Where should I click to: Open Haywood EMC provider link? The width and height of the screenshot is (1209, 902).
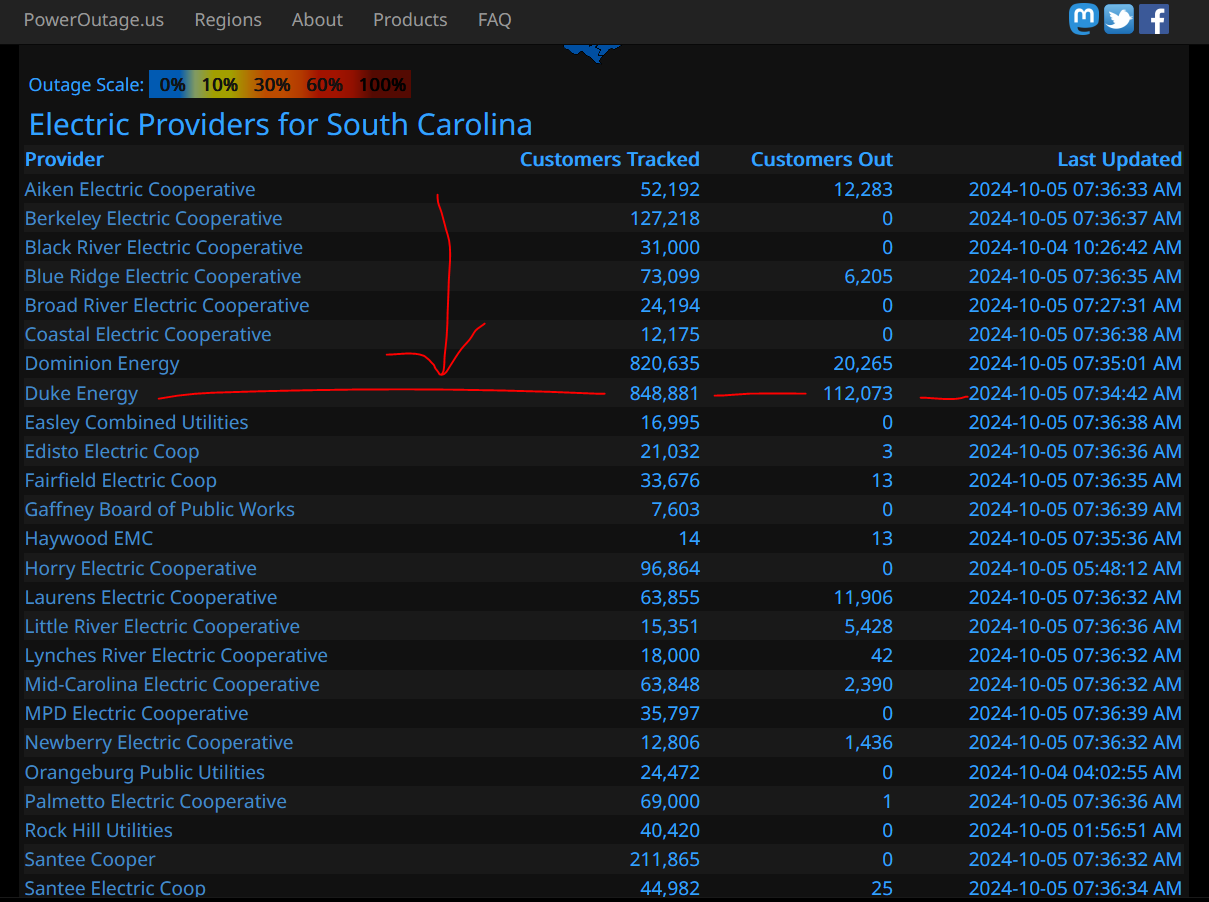point(89,538)
